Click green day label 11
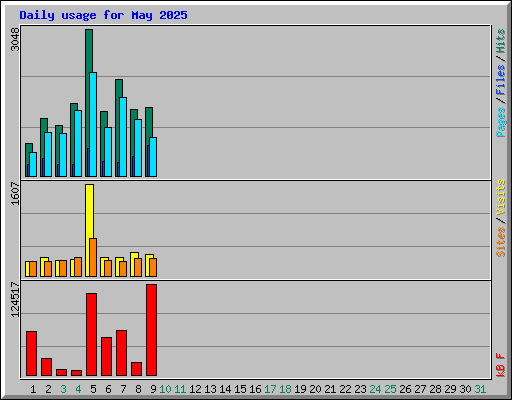 click(180, 389)
